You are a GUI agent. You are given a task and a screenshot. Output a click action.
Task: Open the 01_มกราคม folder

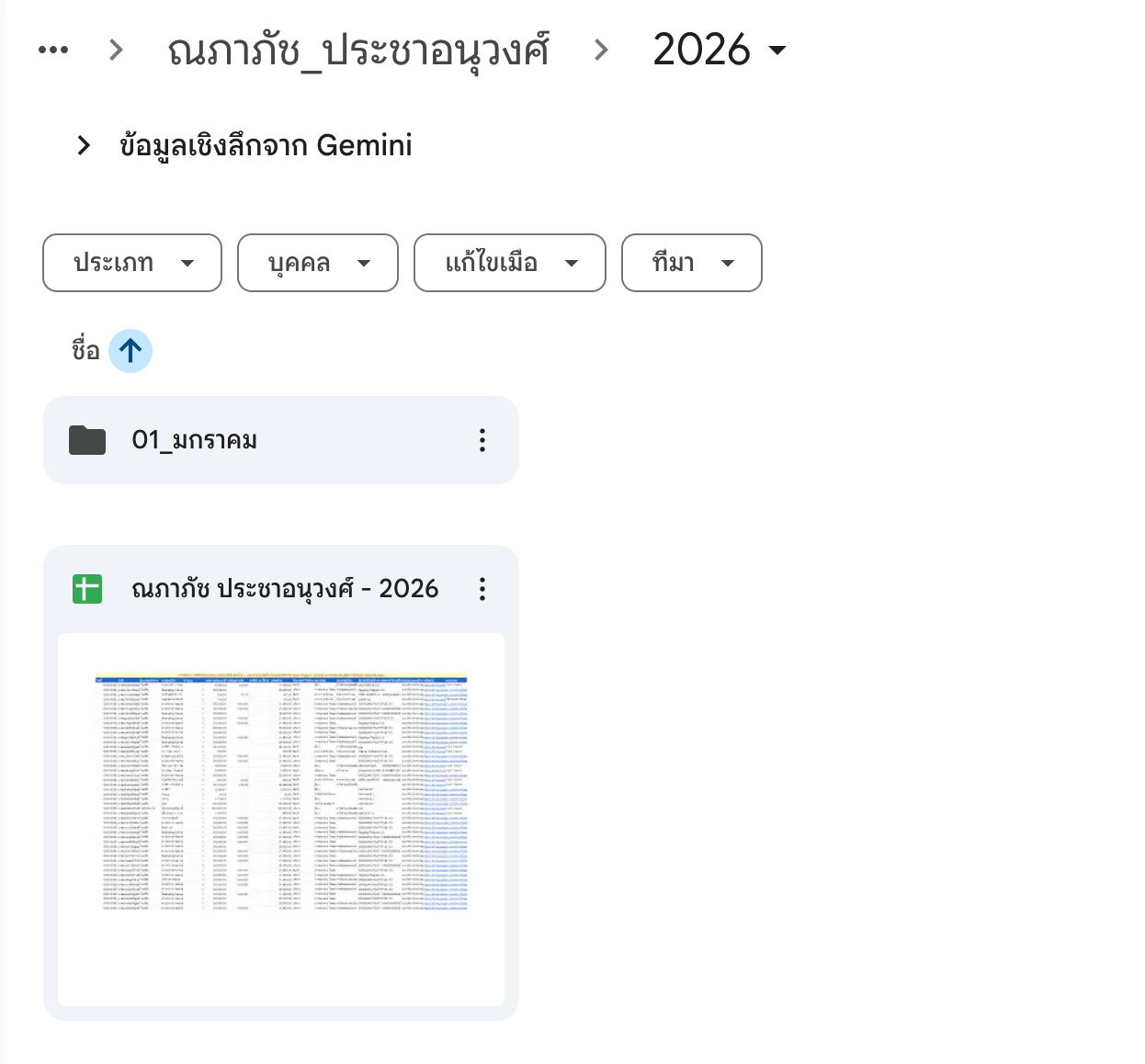(193, 440)
